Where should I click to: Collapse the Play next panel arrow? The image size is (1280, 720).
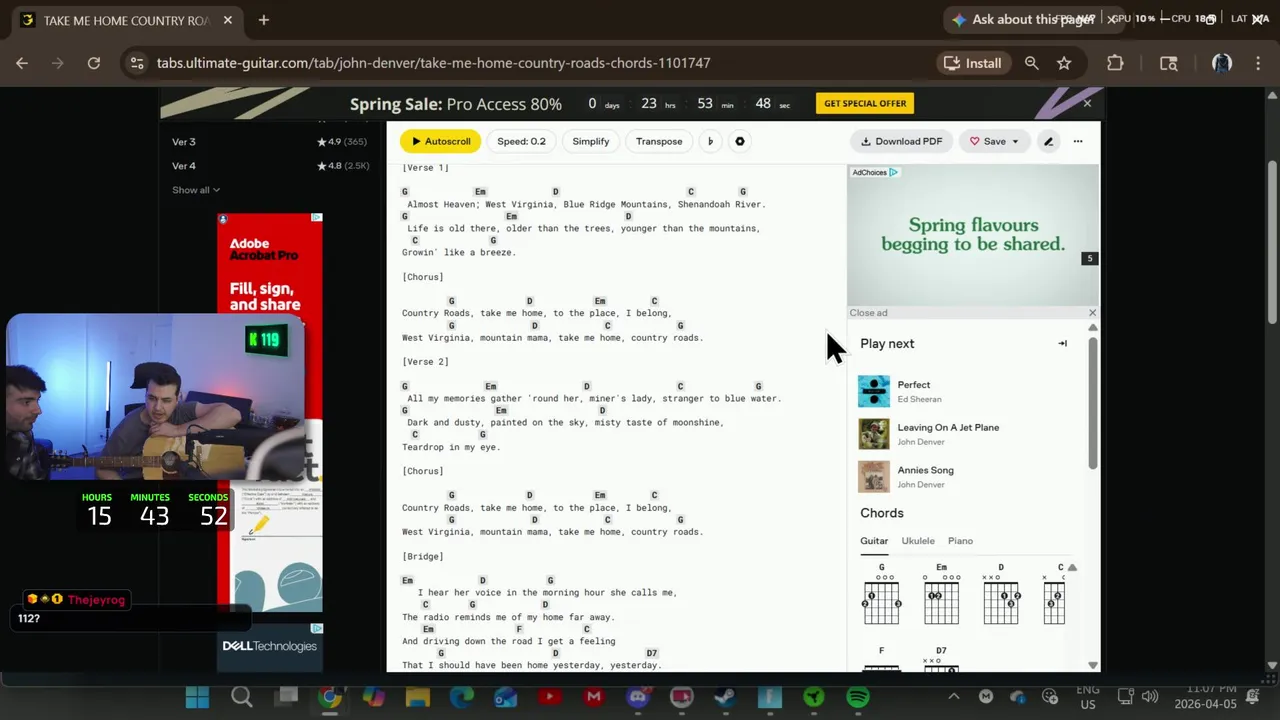pos(1062,343)
